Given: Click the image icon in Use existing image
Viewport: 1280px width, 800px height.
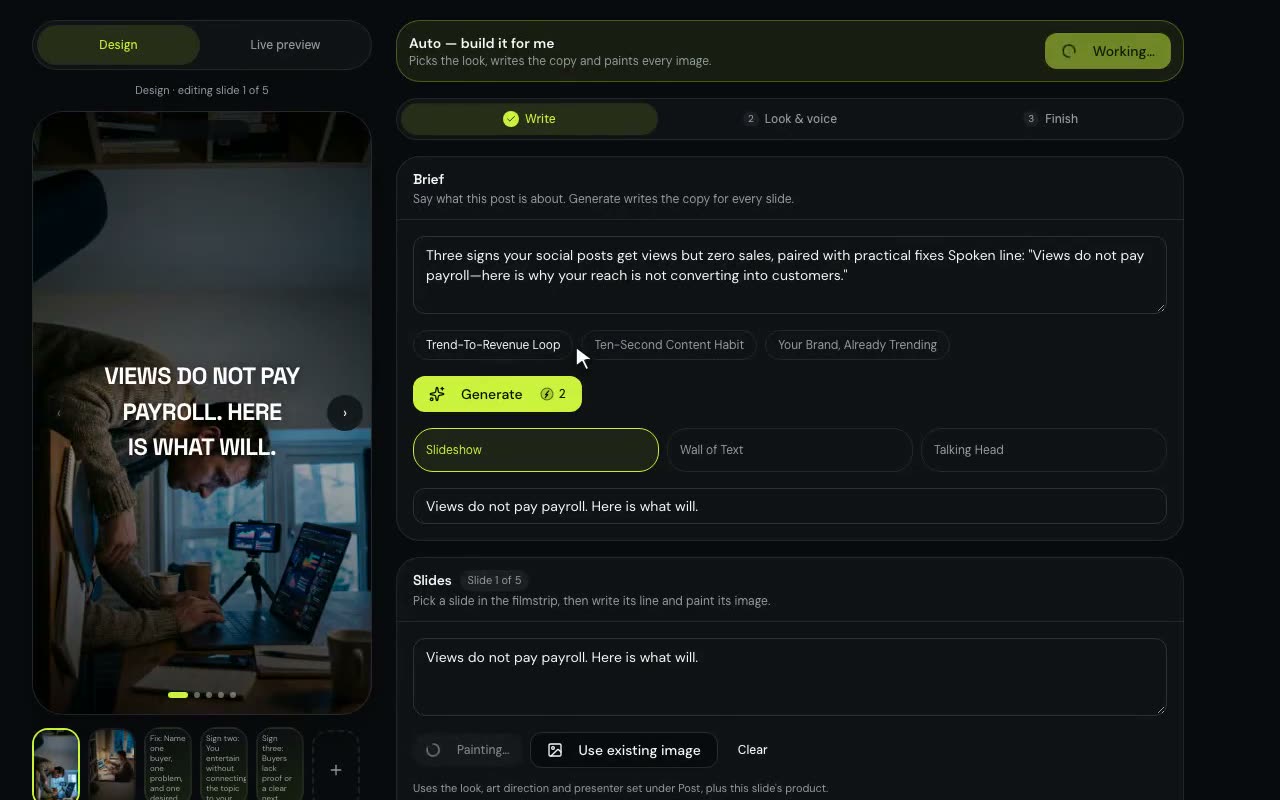Looking at the screenshot, I should coord(555,750).
